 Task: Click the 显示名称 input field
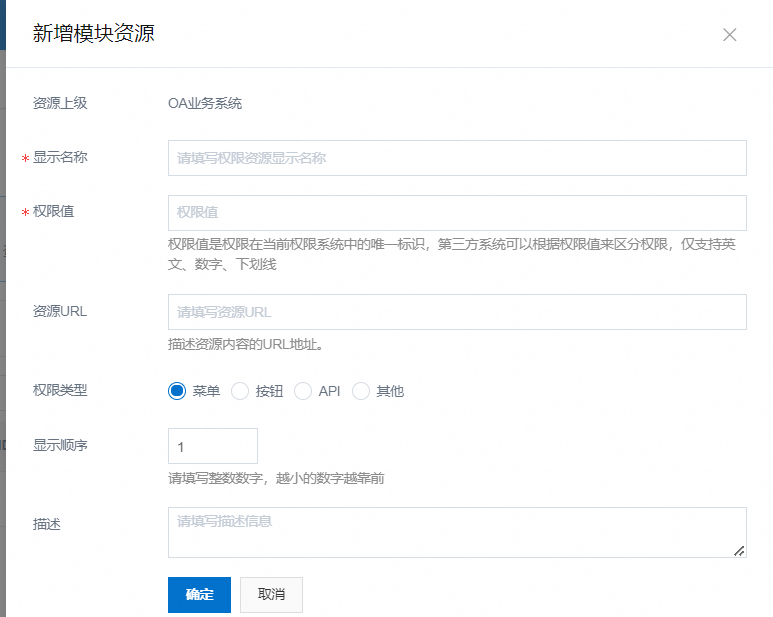(457, 158)
